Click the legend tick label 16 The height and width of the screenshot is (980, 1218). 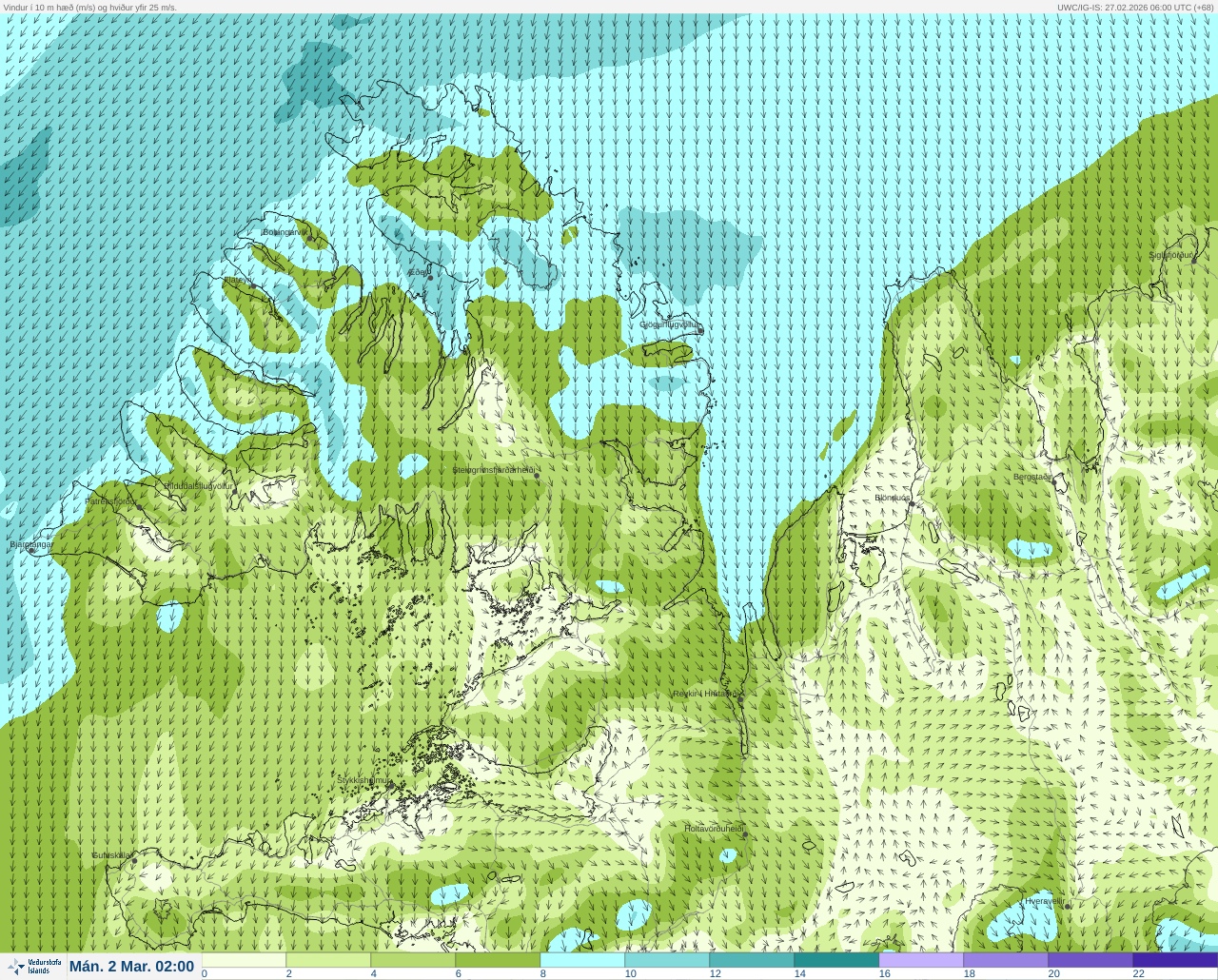click(x=884, y=973)
